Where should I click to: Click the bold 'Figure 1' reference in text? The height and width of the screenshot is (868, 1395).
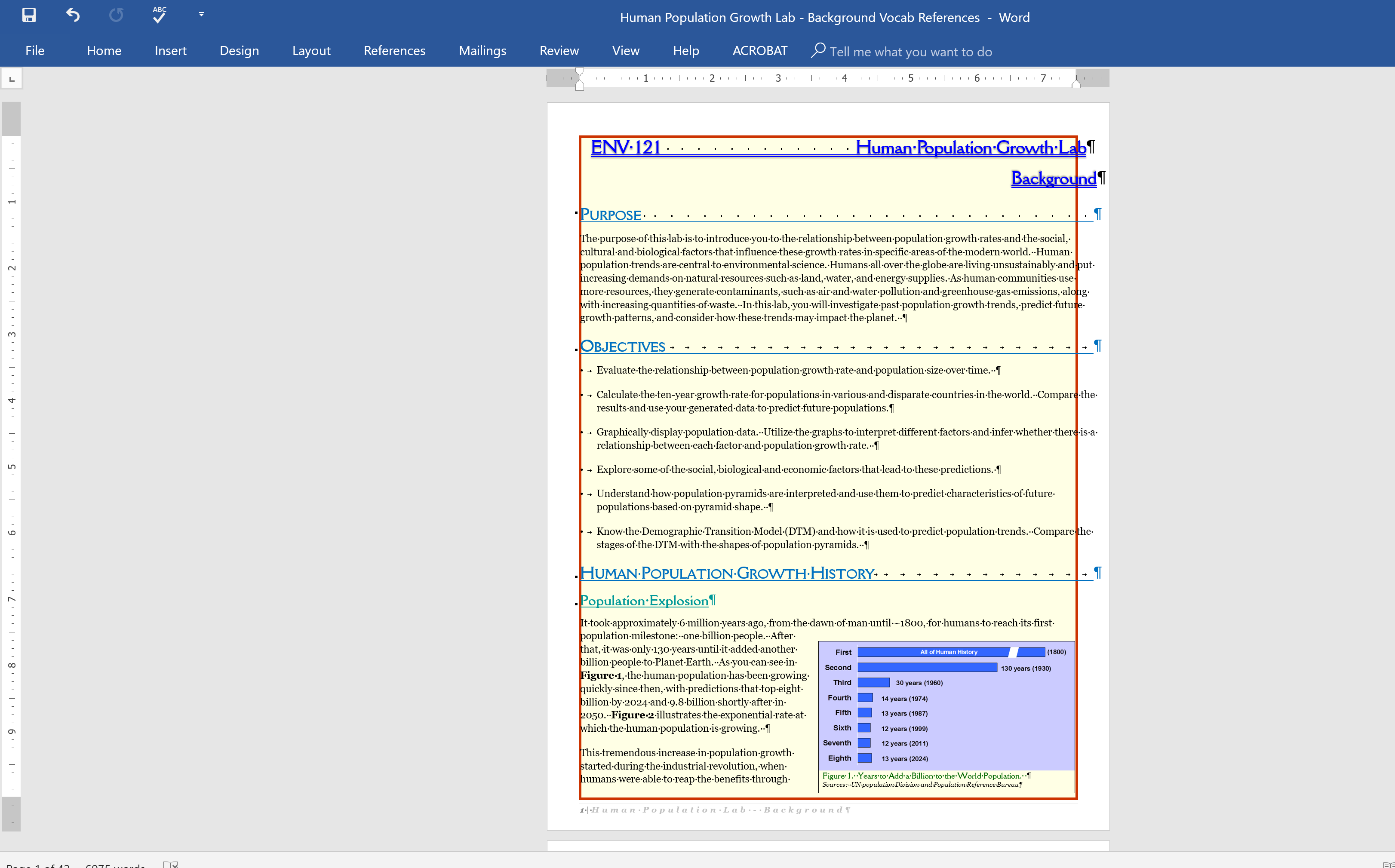click(x=600, y=676)
